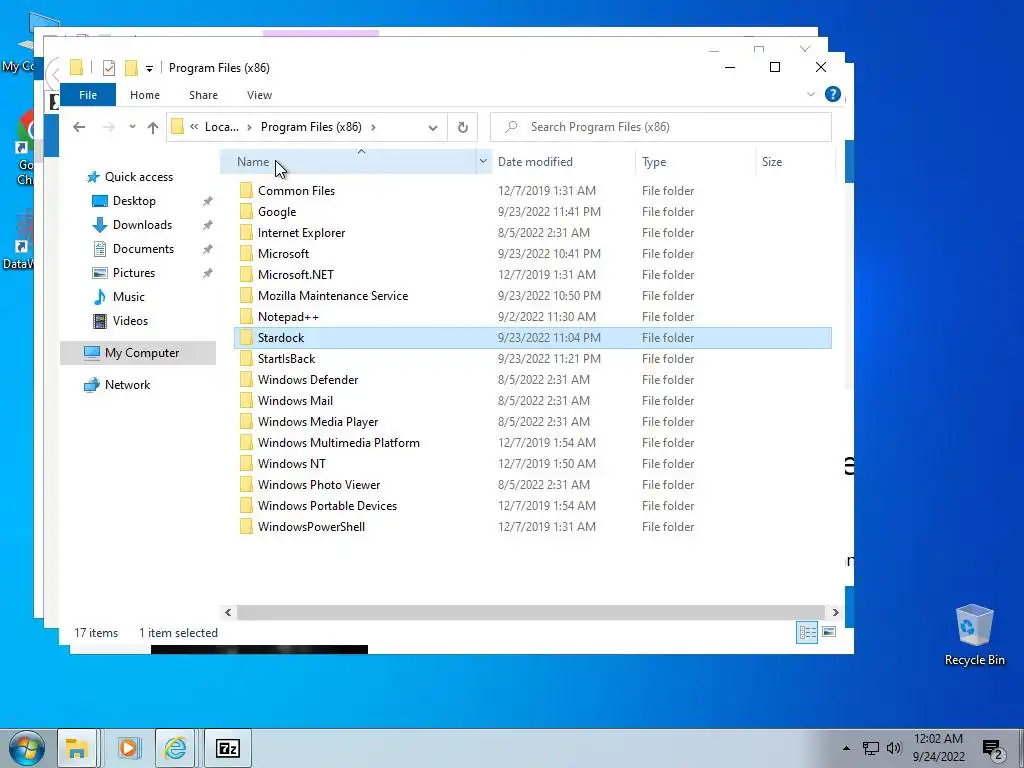This screenshot has width=1024, height=768.
Task: Open the recent locations dropdown arrow
Action: pos(132,127)
